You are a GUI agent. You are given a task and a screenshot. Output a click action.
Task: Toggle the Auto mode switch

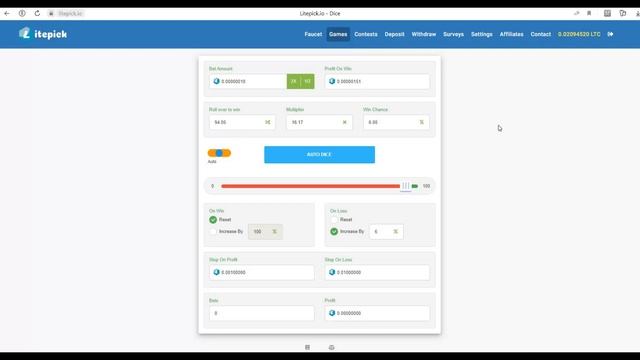[219, 153]
